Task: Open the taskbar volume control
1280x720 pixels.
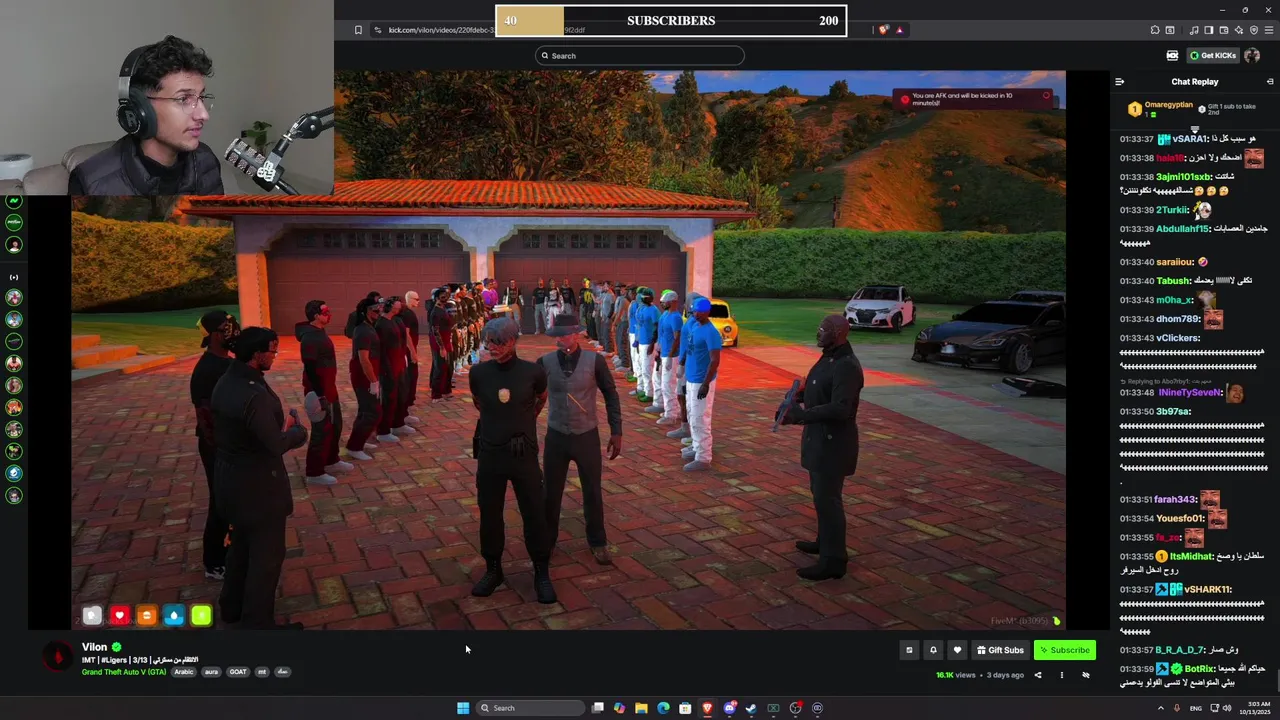Action: click(x=1227, y=708)
